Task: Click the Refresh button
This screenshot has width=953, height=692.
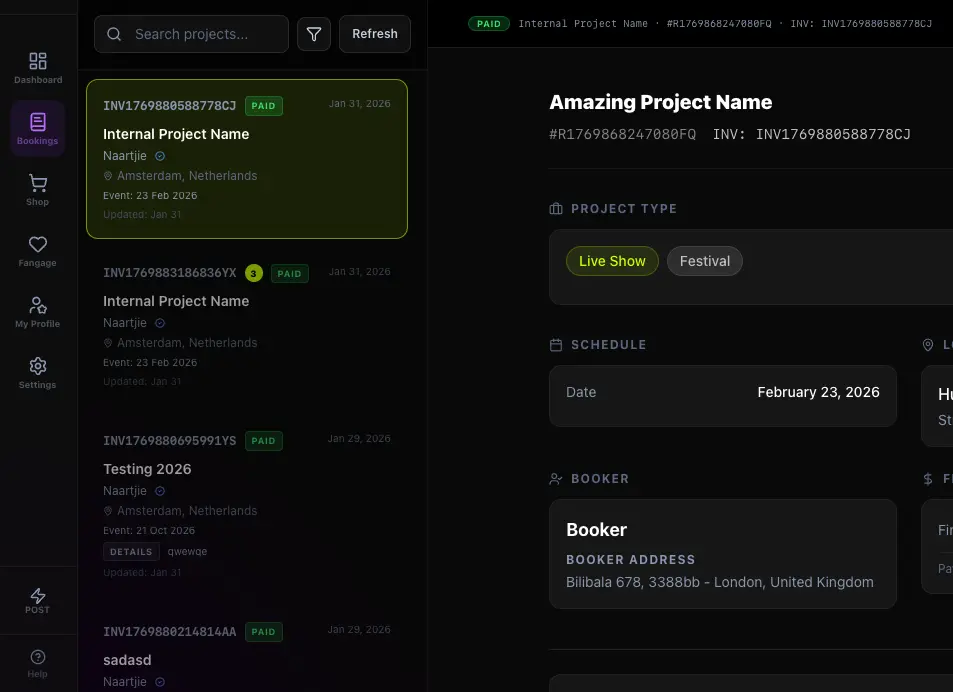Action: click(x=375, y=34)
